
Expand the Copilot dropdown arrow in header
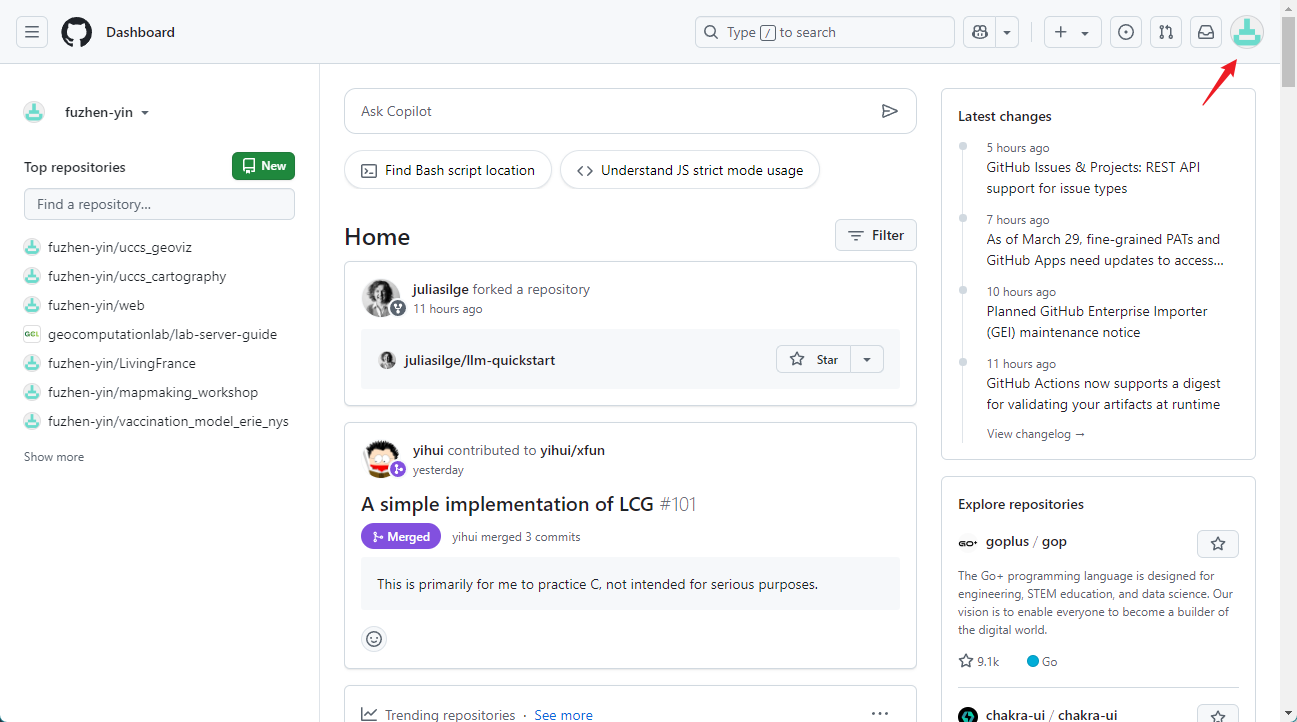(x=1007, y=32)
